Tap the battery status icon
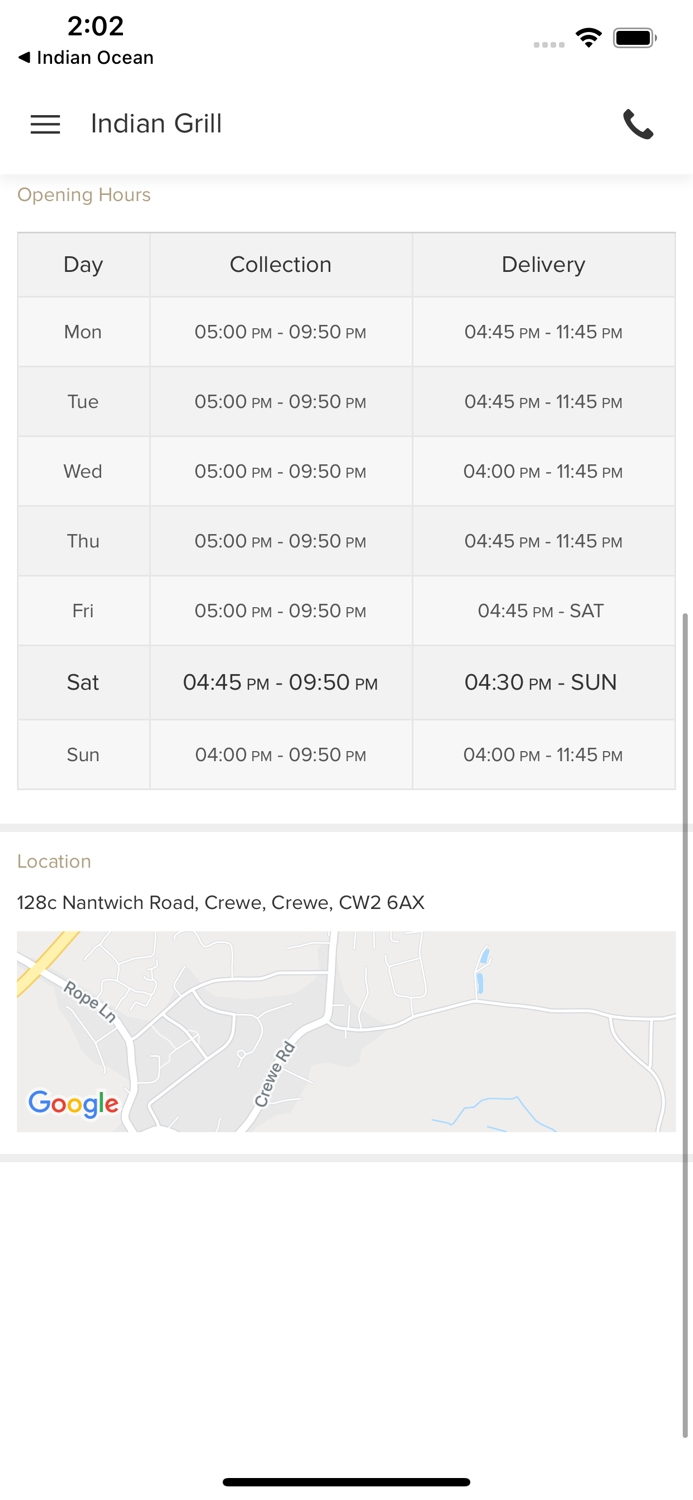Screen dimensions: 693x1500 click(x=635, y=38)
